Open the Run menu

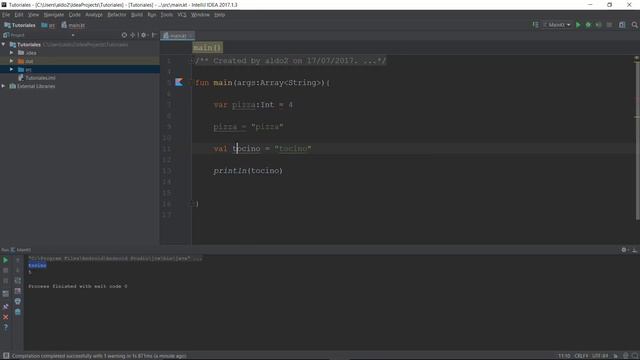[x=151, y=15]
